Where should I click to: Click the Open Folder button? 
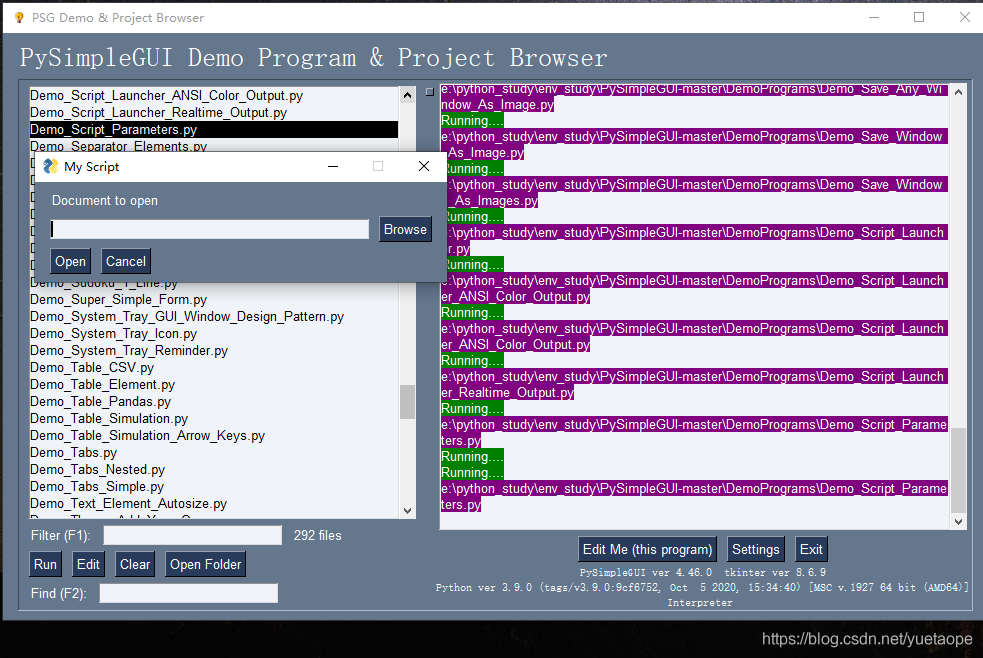click(x=206, y=565)
